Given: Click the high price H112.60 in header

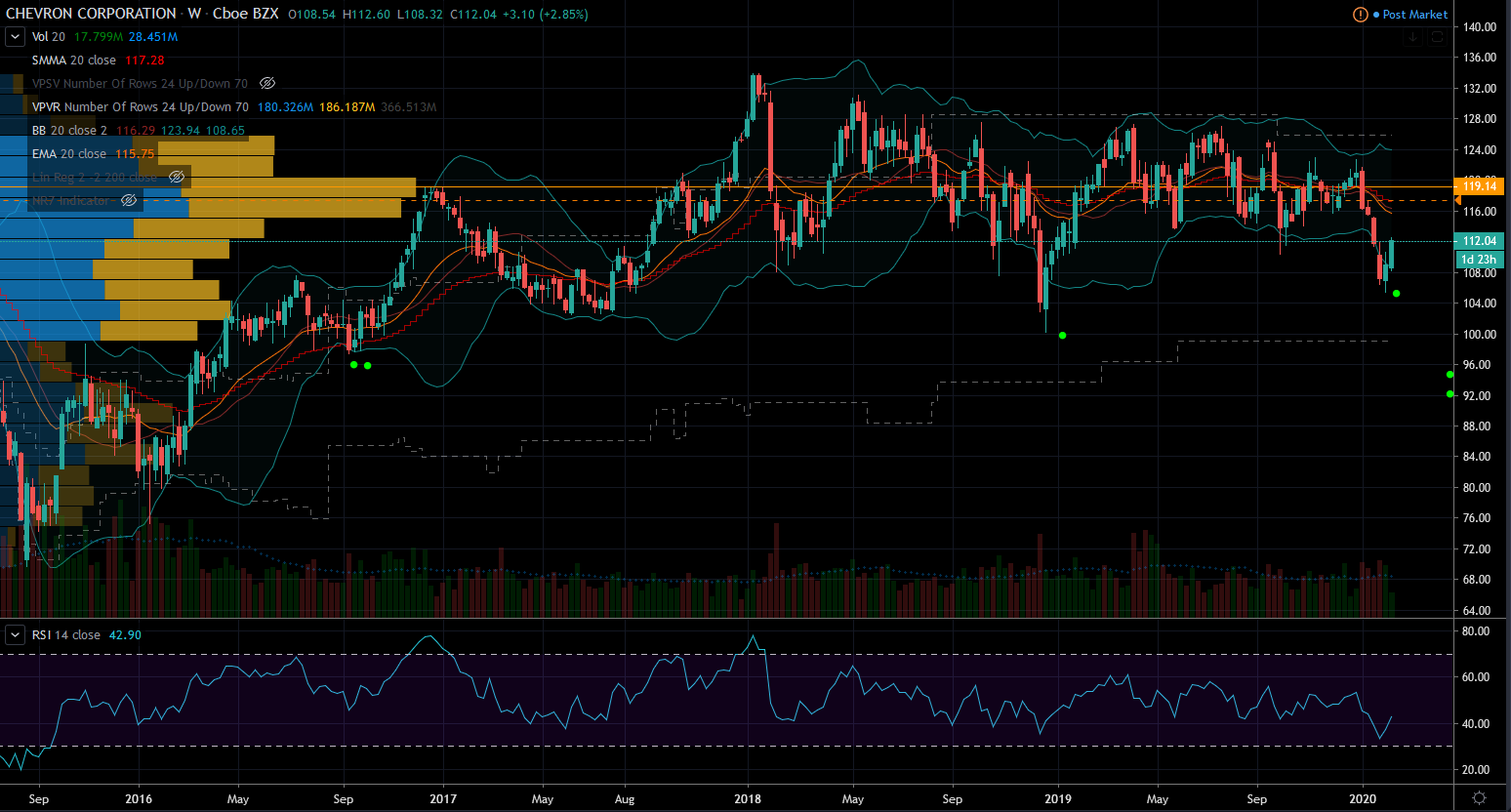Looking at the screenshot, I should click(x=366, y=15).
